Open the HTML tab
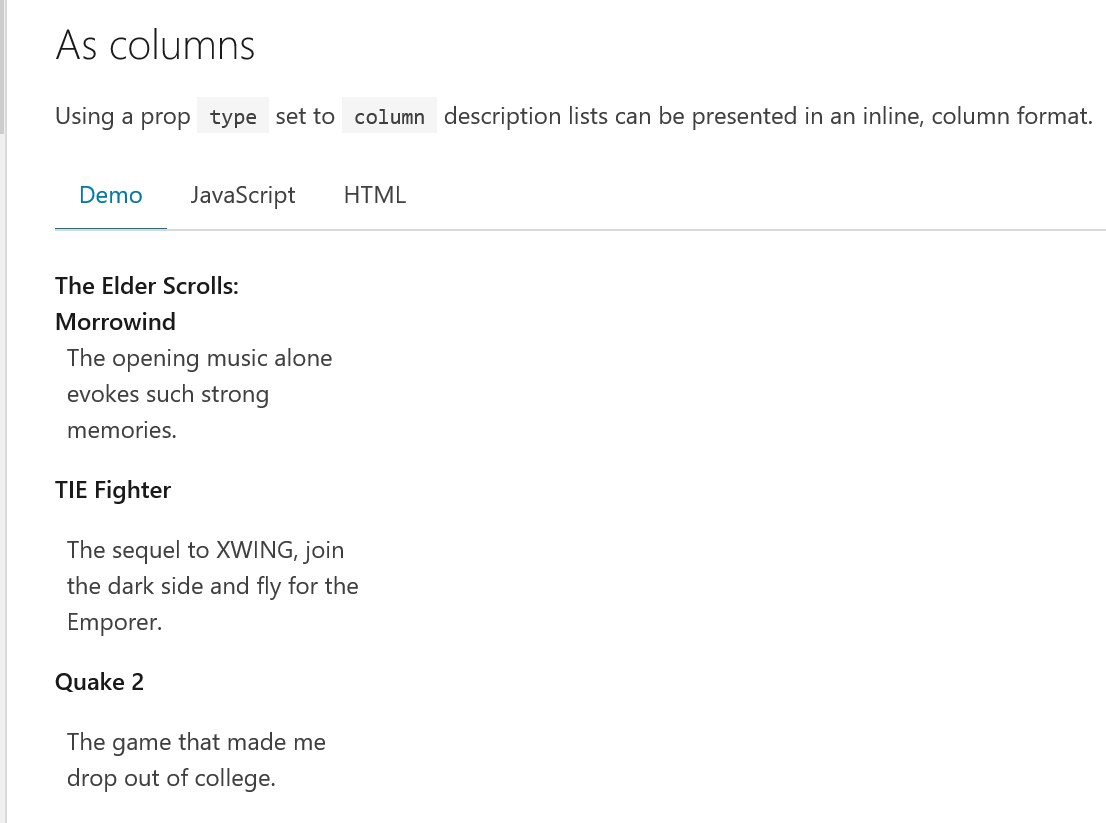 (x=374, y=195)
